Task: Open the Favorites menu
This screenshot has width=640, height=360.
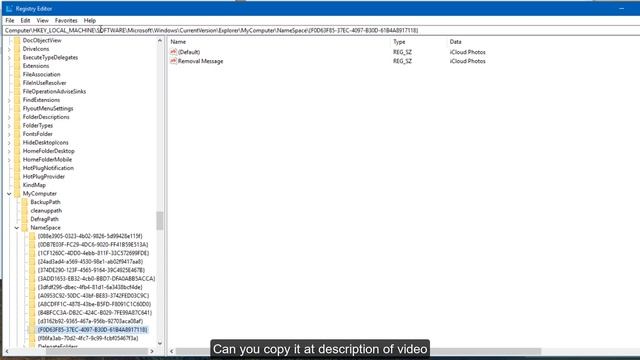Action: pos(66,20)
